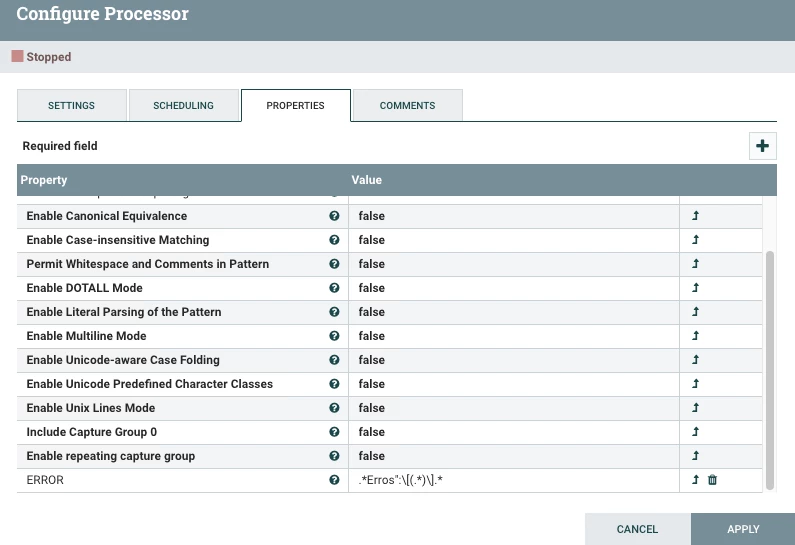The height and width of the screenshot is (545, 795).
Task: Open the Comments tab
Action: pyautogui.click(x=408, y=105)
